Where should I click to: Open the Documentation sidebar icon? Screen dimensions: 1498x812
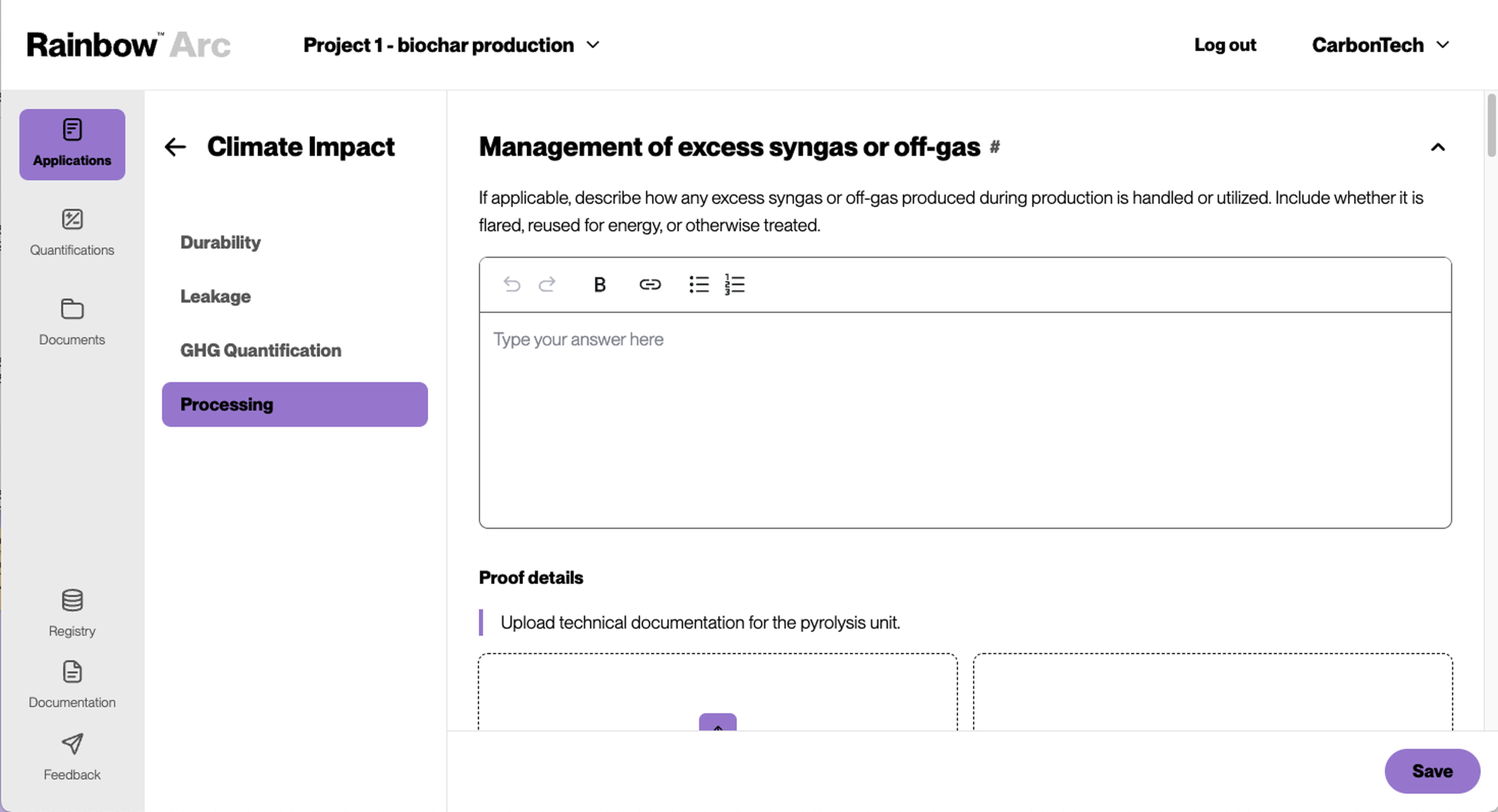pos(71,672)
